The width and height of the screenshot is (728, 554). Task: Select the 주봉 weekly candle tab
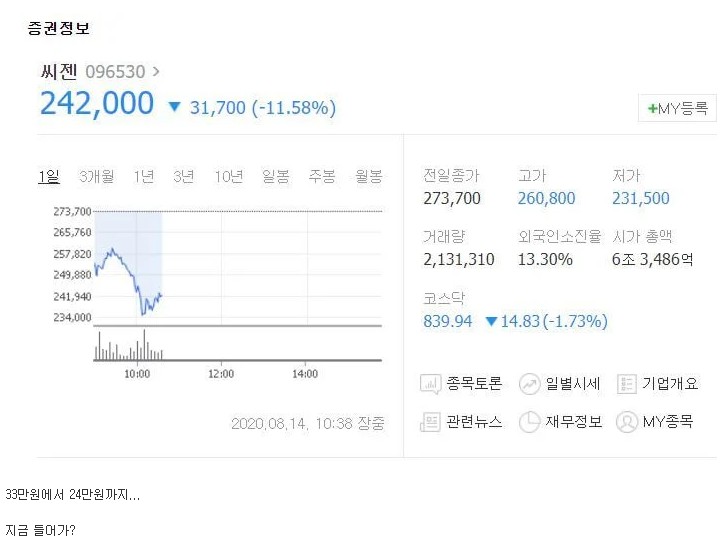pos(322,176)
